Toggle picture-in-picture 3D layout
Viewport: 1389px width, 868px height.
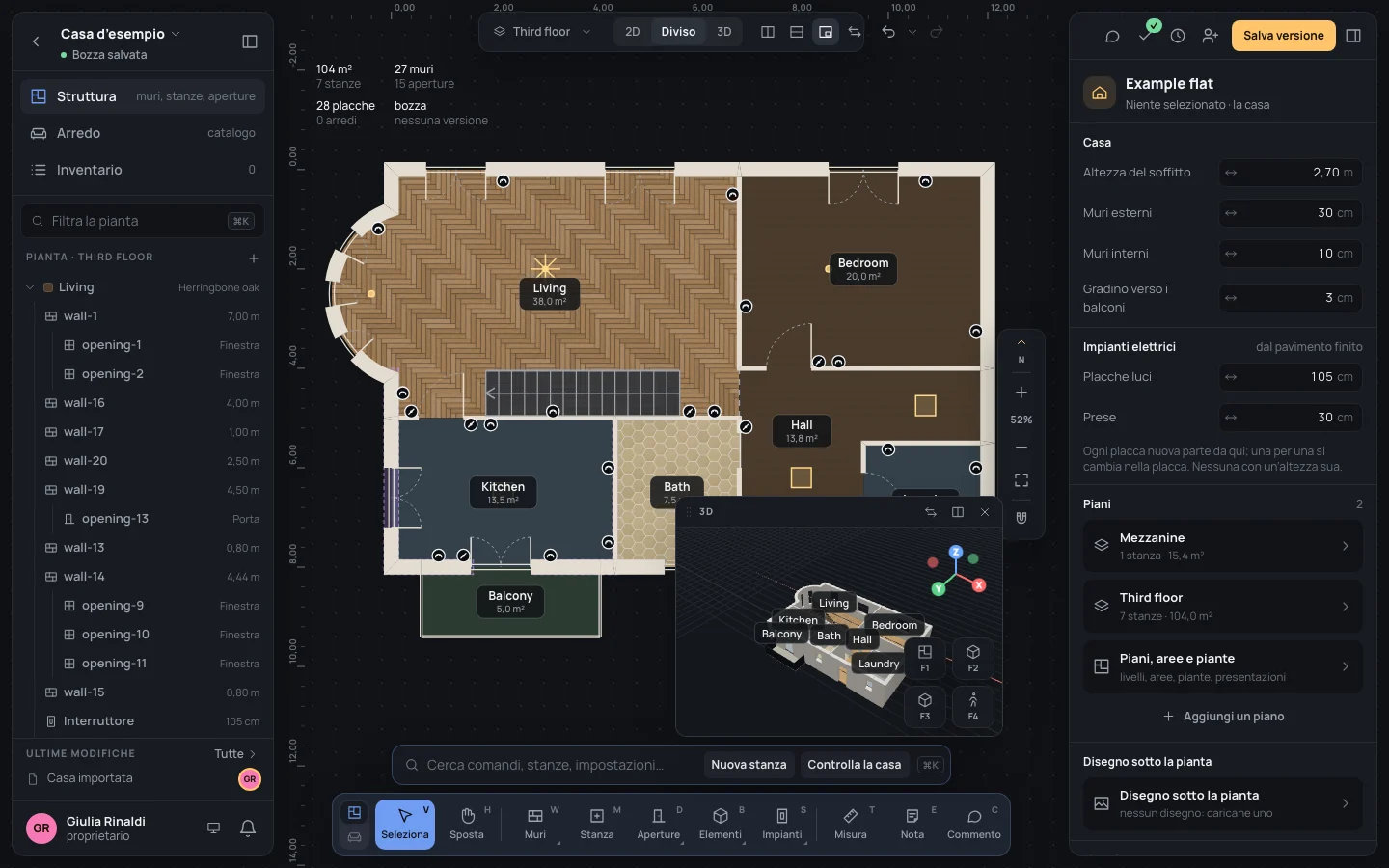click(x=826, y=32)
